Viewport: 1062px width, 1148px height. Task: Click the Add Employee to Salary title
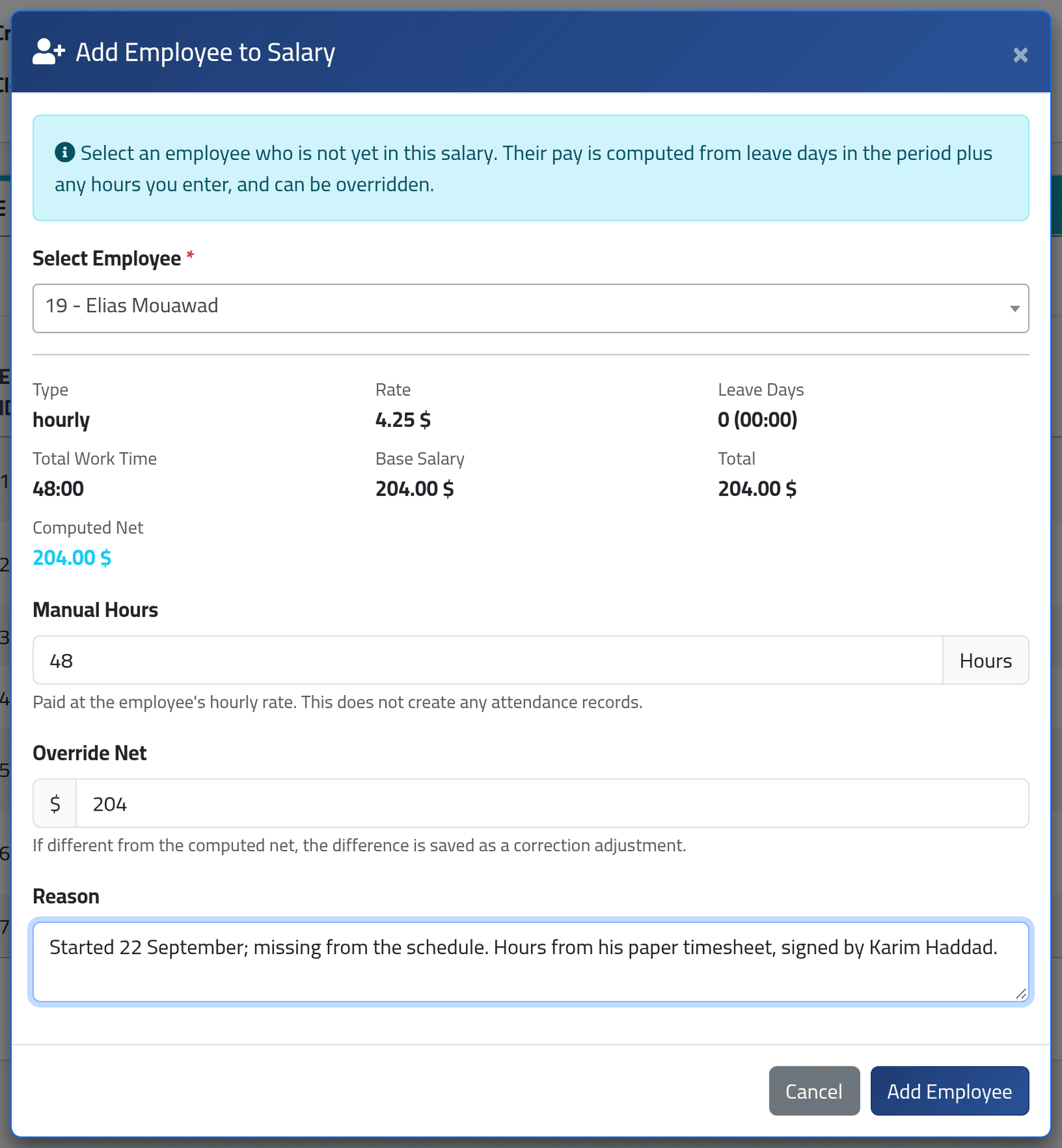(x=205, y=52)
